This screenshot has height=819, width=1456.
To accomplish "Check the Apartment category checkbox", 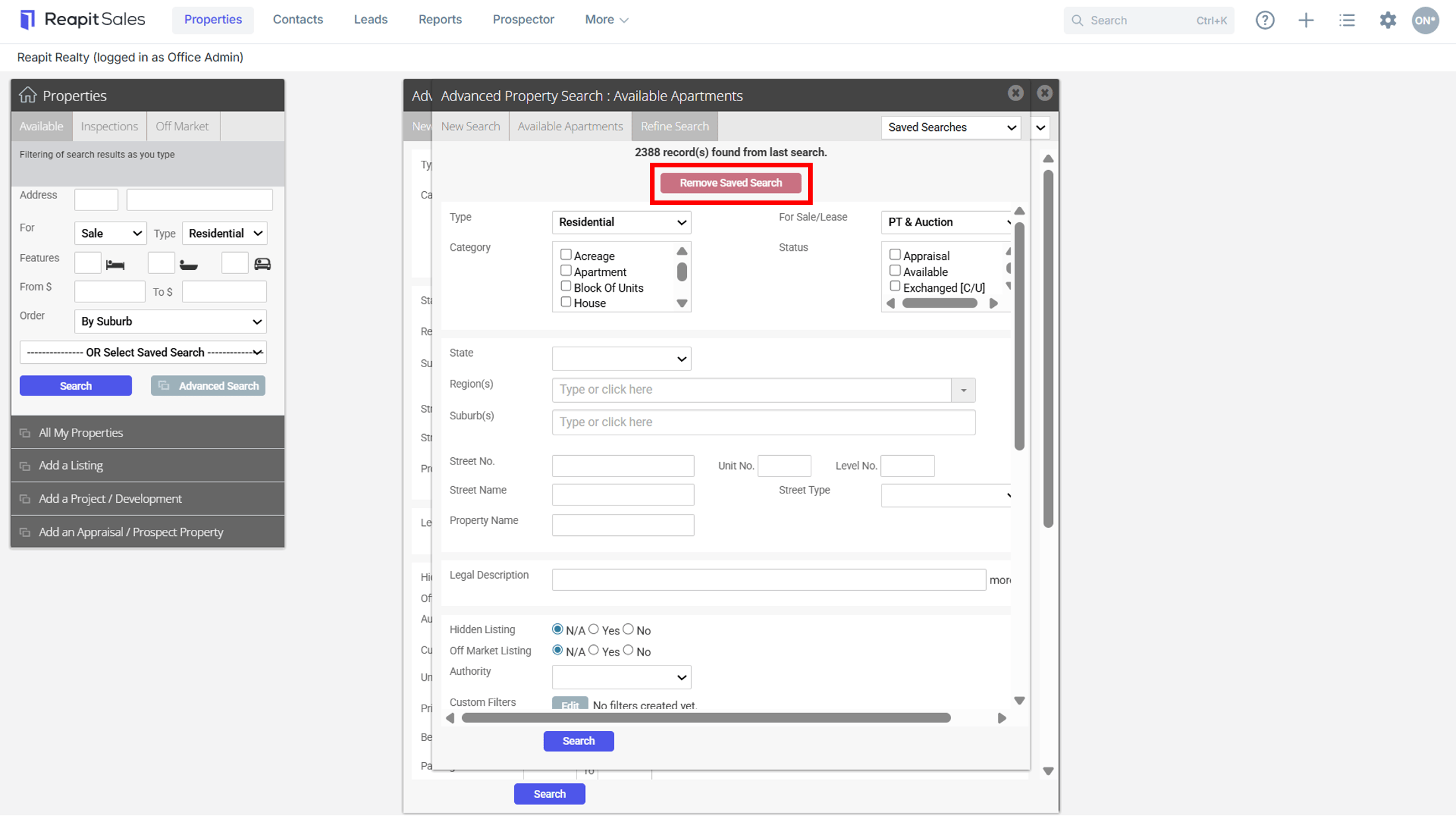I will coord(565,271).
